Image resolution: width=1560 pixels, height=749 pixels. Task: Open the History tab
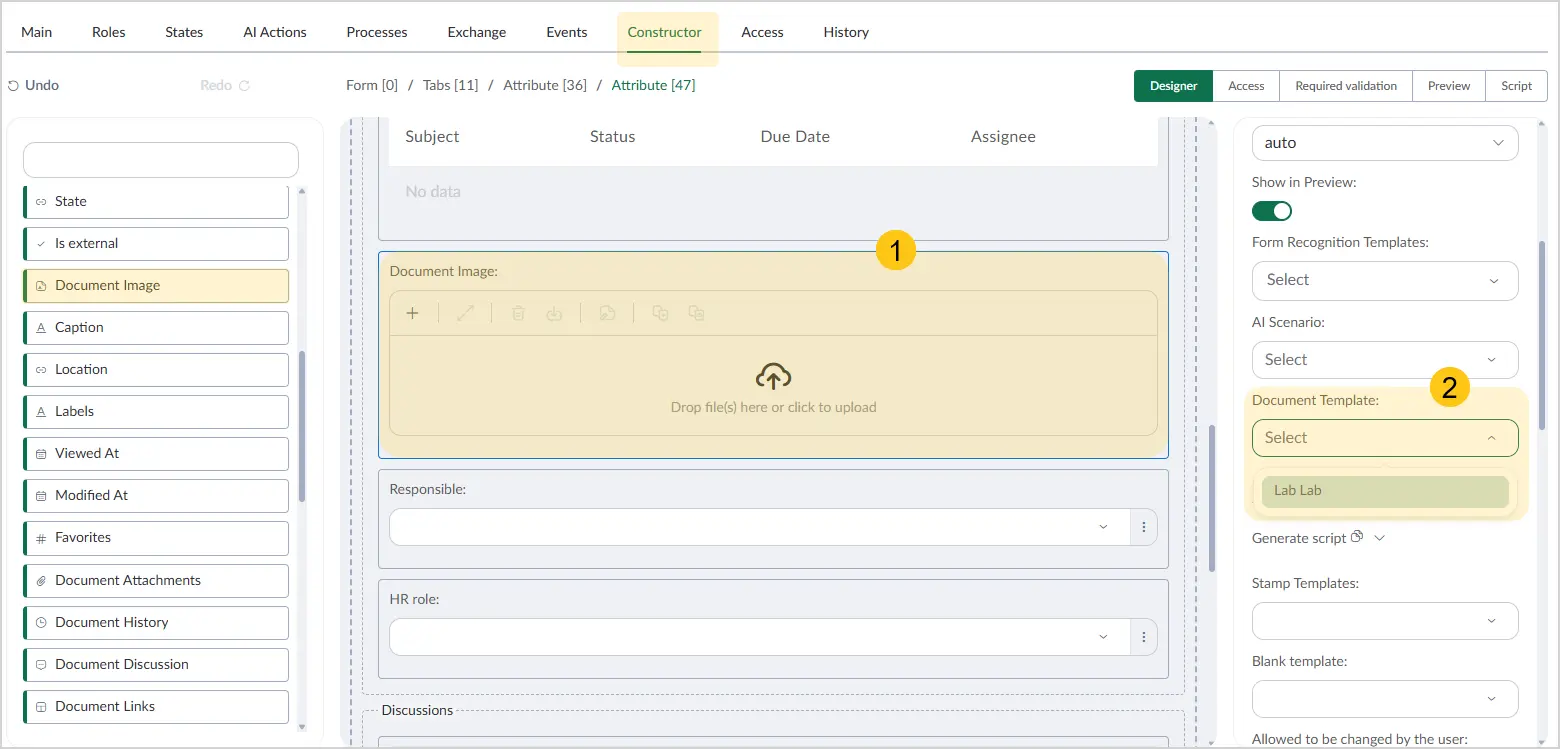point(846,32)
